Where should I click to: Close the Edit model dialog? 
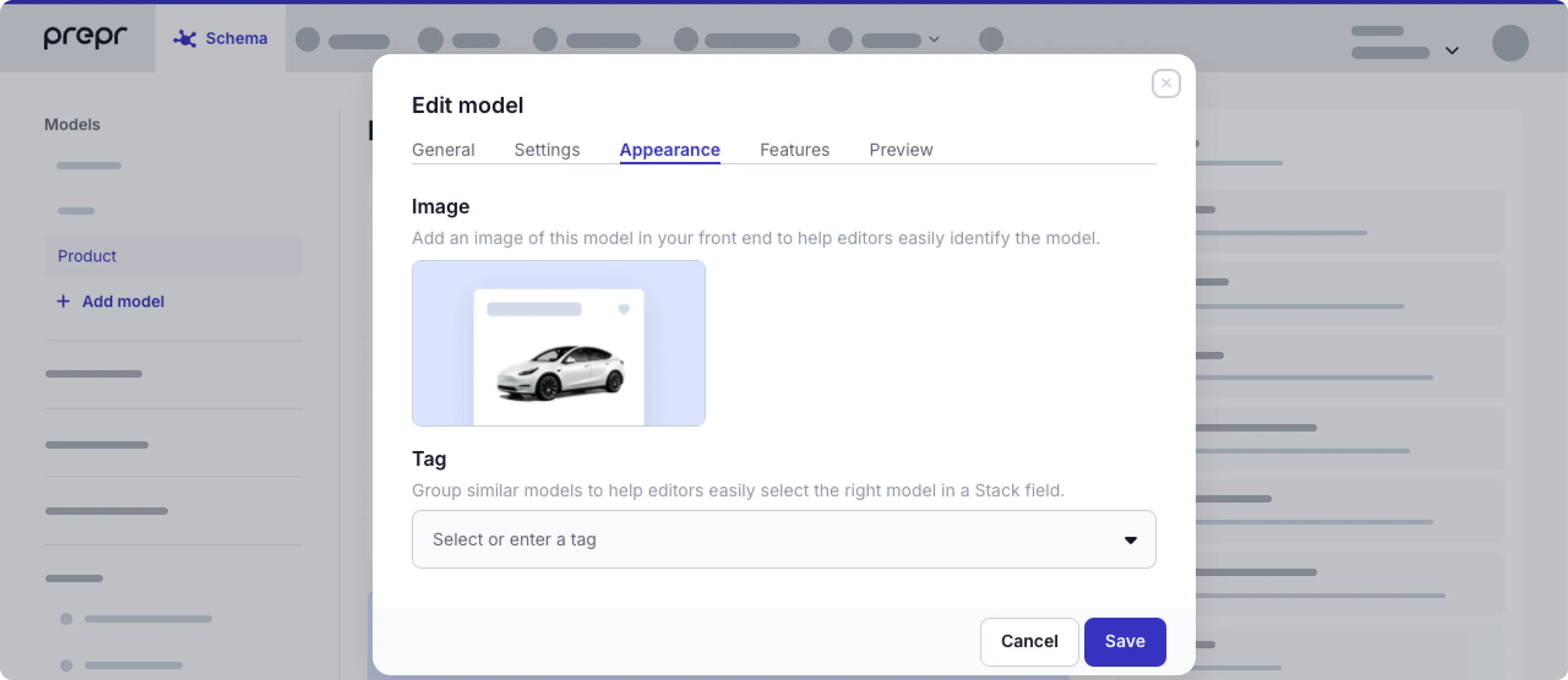(x=1166, y=83)
